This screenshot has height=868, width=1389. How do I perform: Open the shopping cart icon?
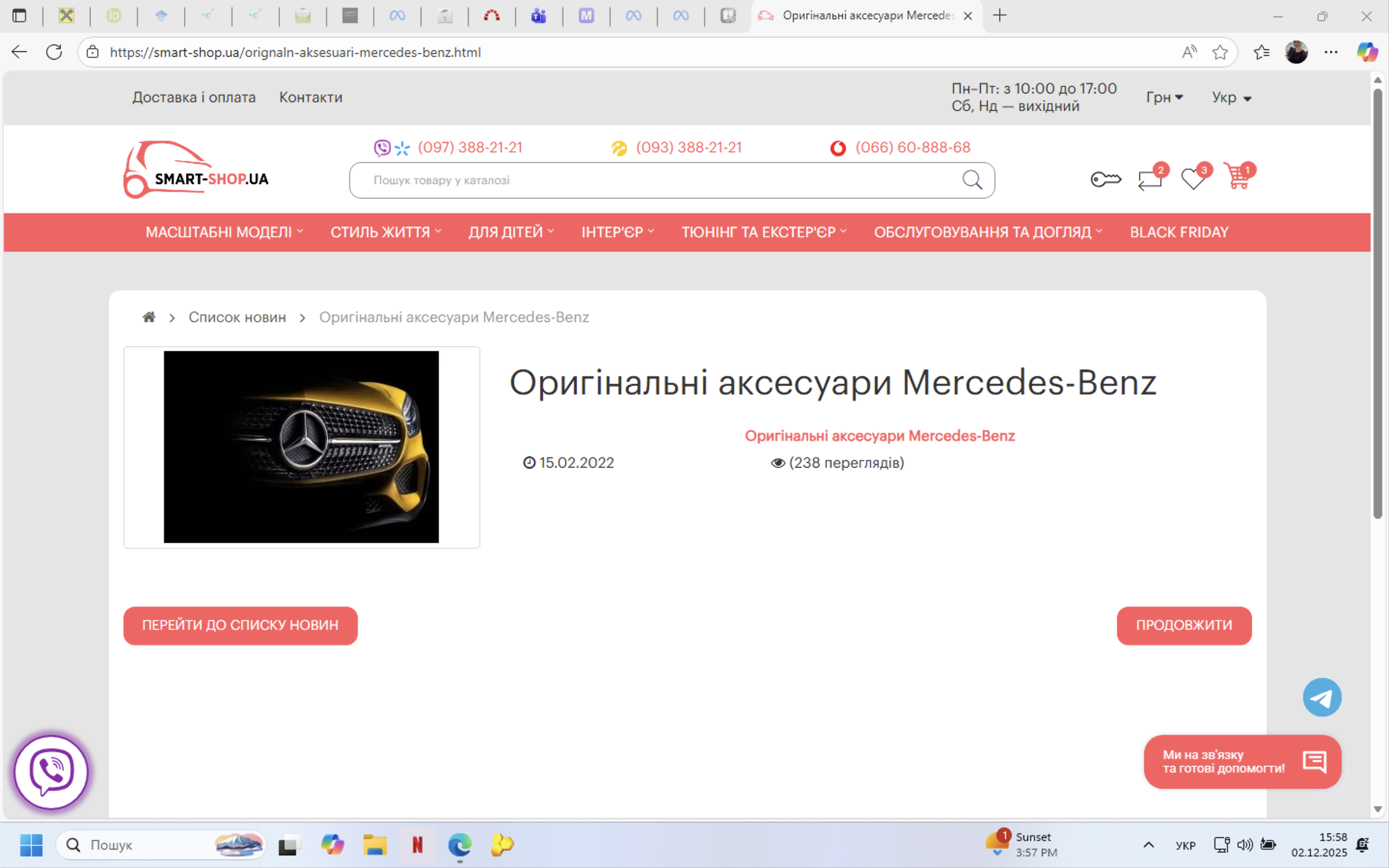coord(1237,178)
